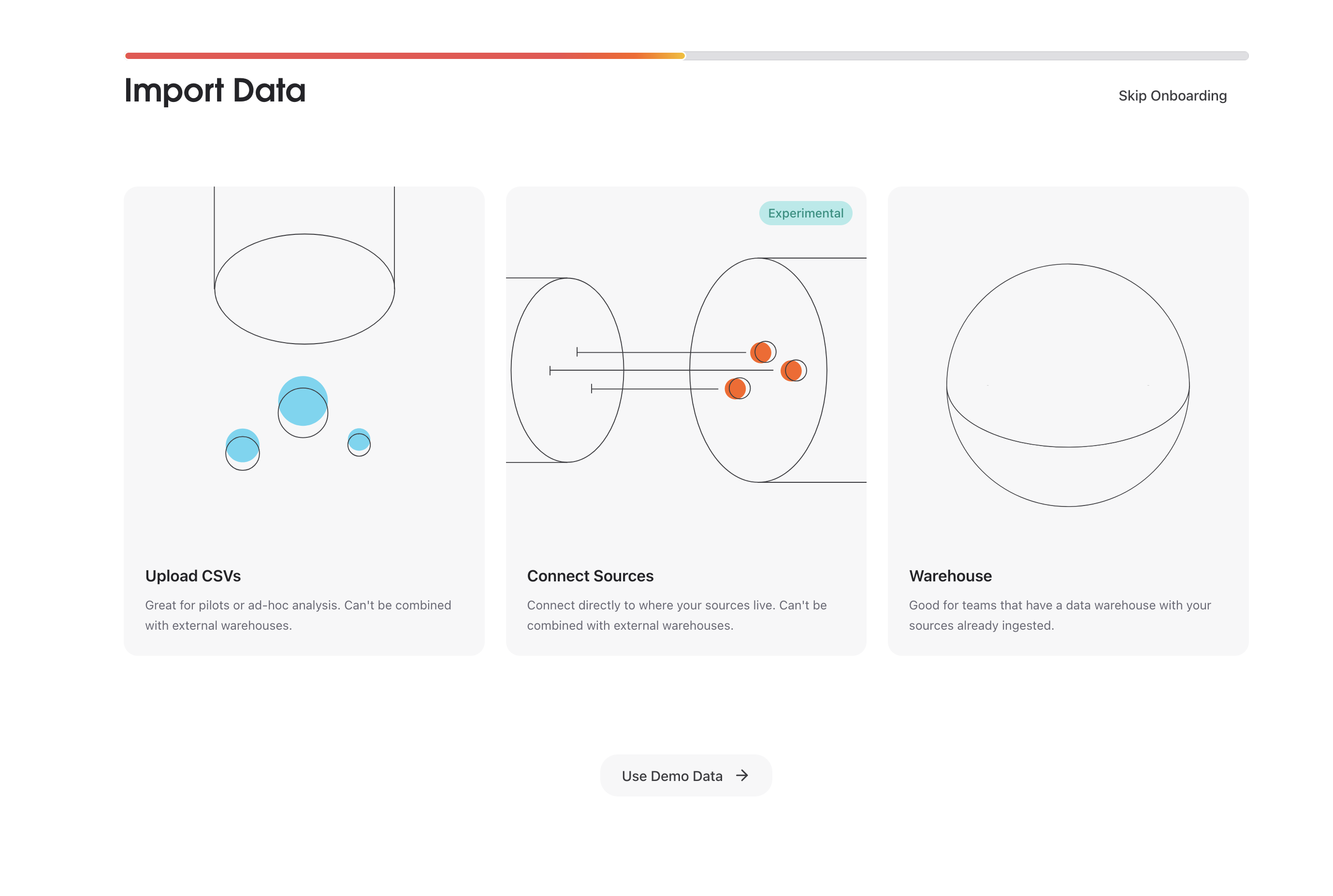Select the Upload CSVs import option
1333x896 pixels.
coord(304,420)
